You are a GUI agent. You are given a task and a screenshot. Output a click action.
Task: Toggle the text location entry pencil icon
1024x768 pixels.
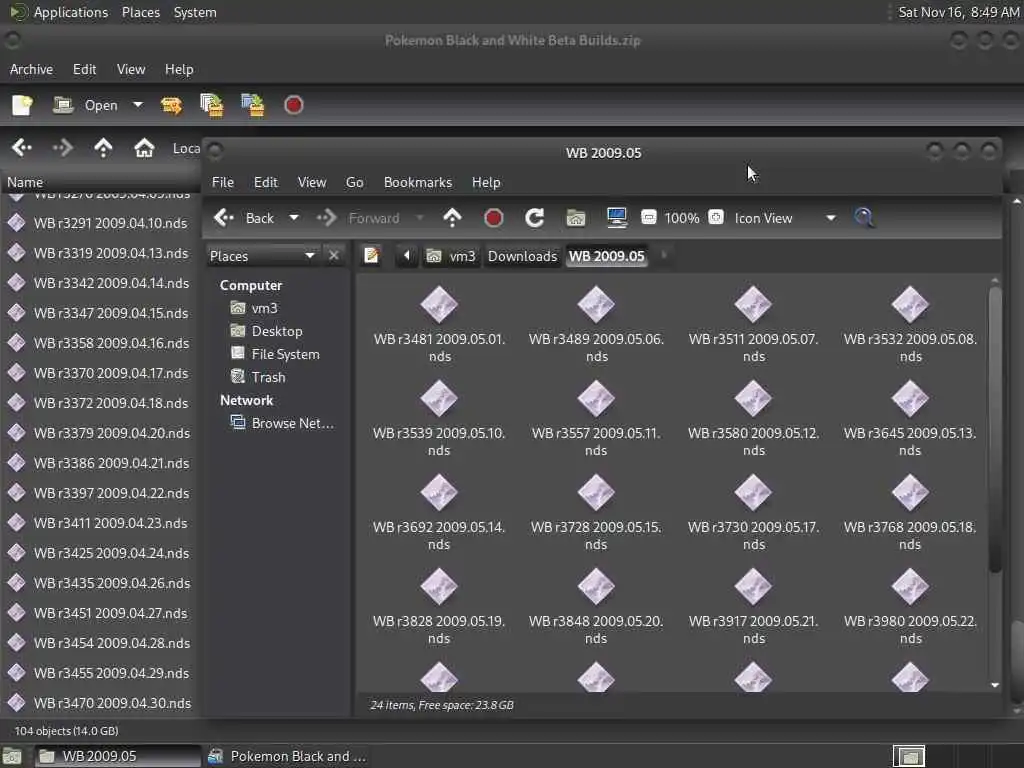[x=372, y=255]
